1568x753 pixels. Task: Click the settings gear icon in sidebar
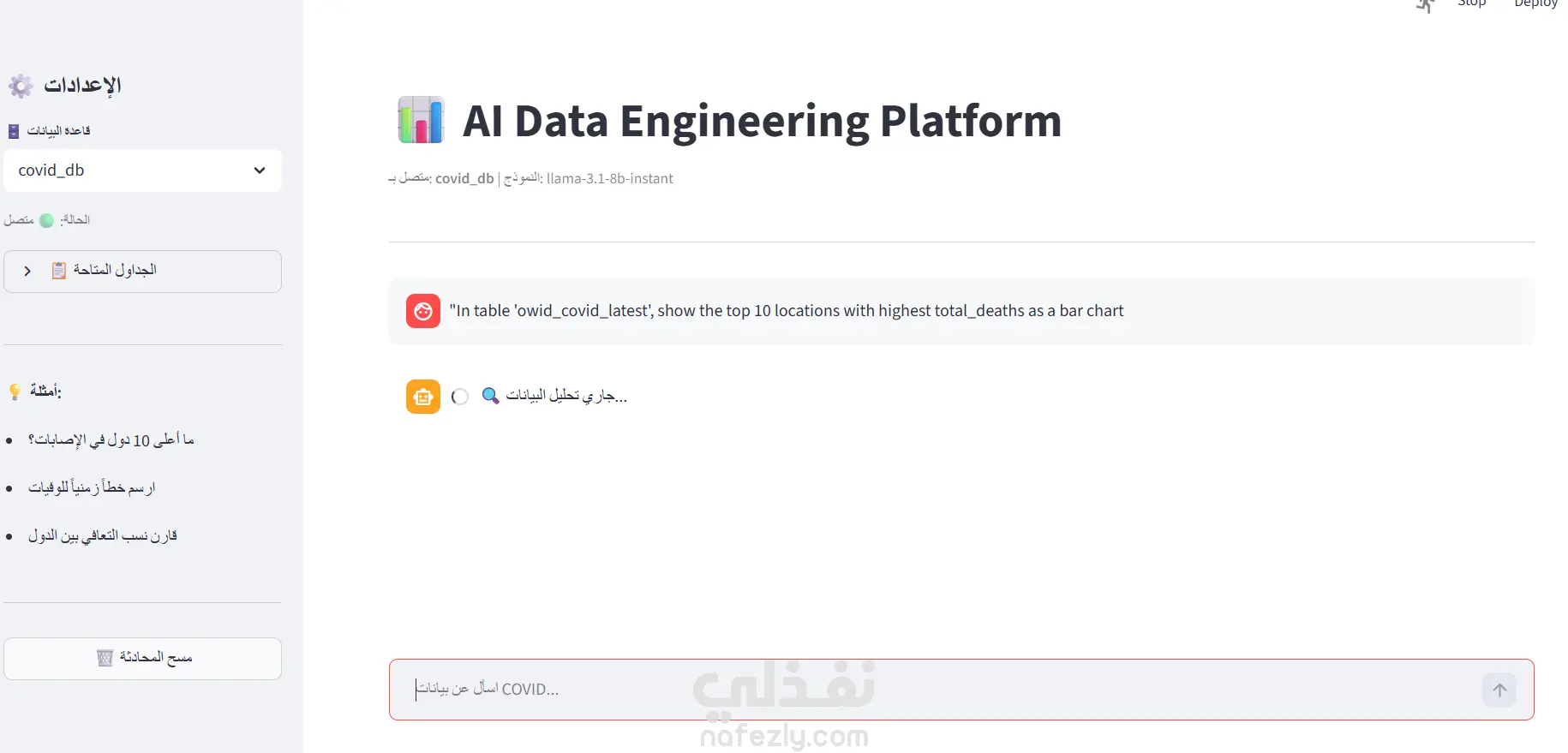(21, 86)
